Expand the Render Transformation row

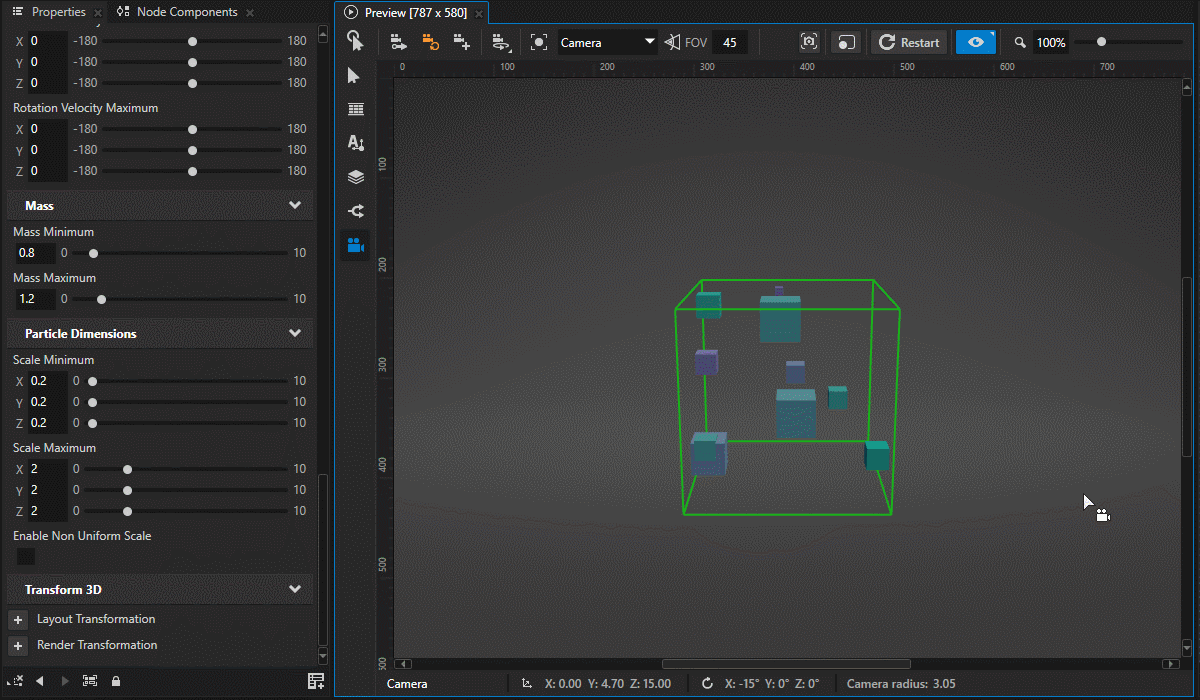17,645
